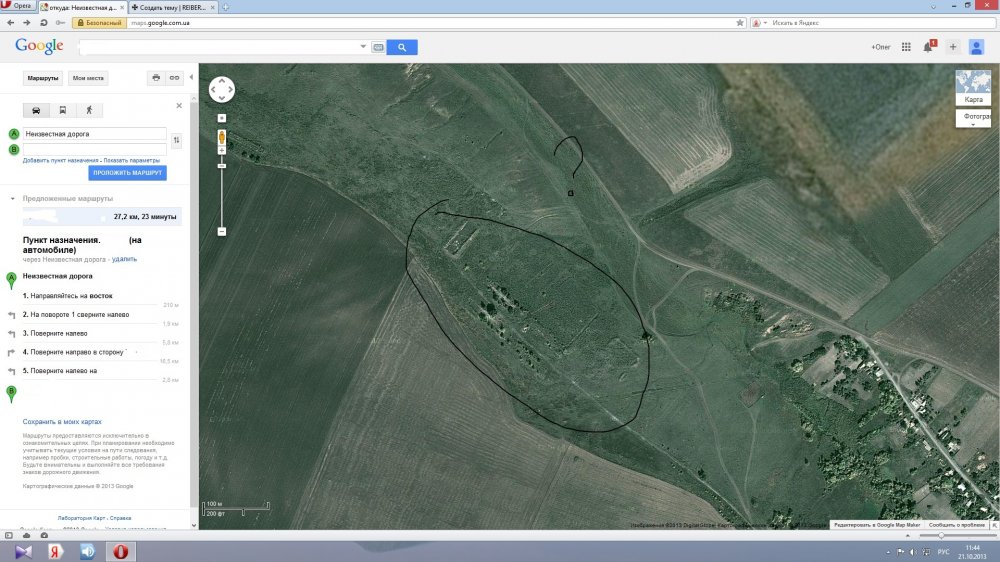Go forward in browser history
1000x562 pixels.
point(27,23)
